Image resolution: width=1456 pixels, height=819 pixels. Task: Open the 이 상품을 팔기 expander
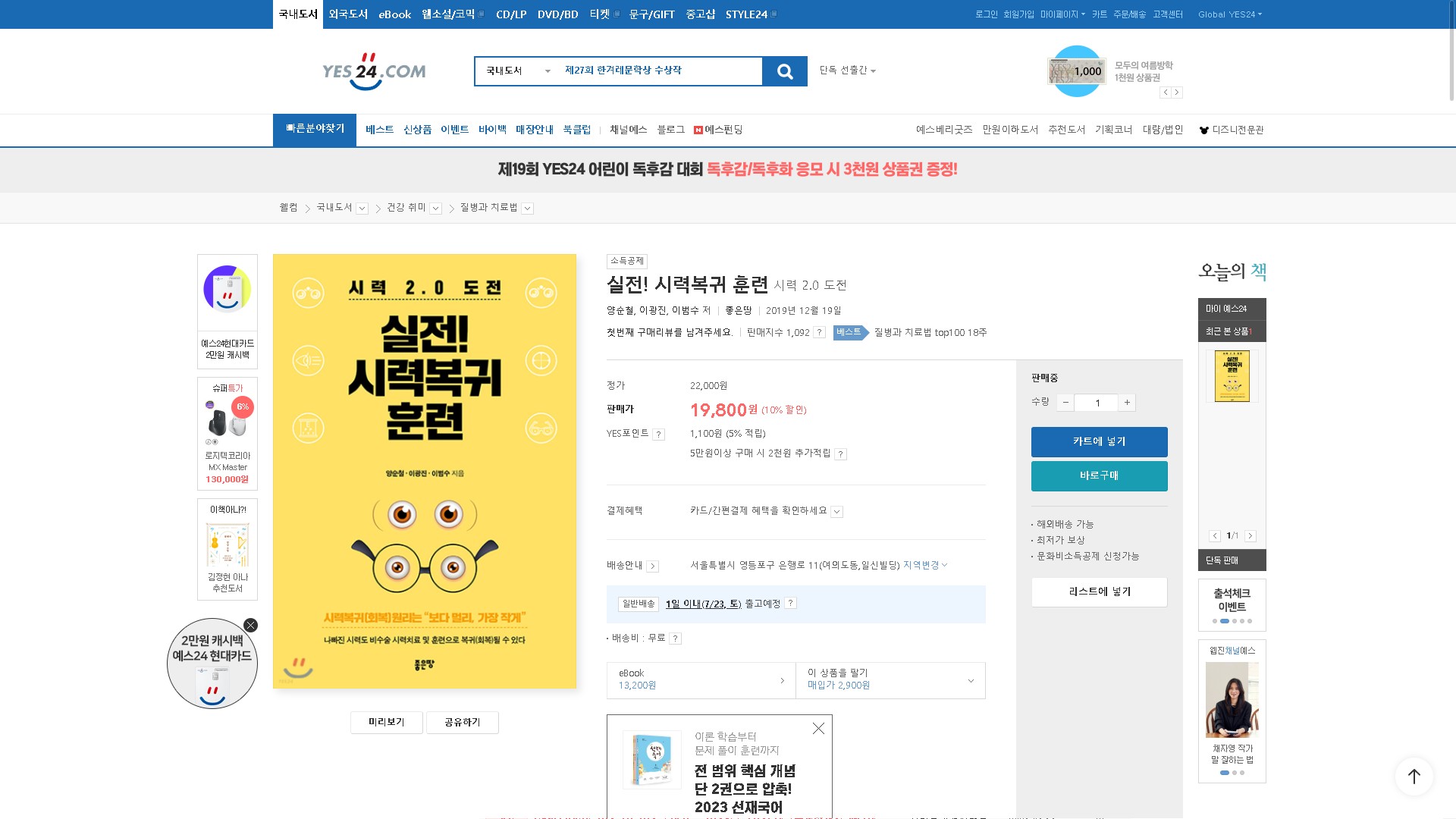click(x=970, y=680)
